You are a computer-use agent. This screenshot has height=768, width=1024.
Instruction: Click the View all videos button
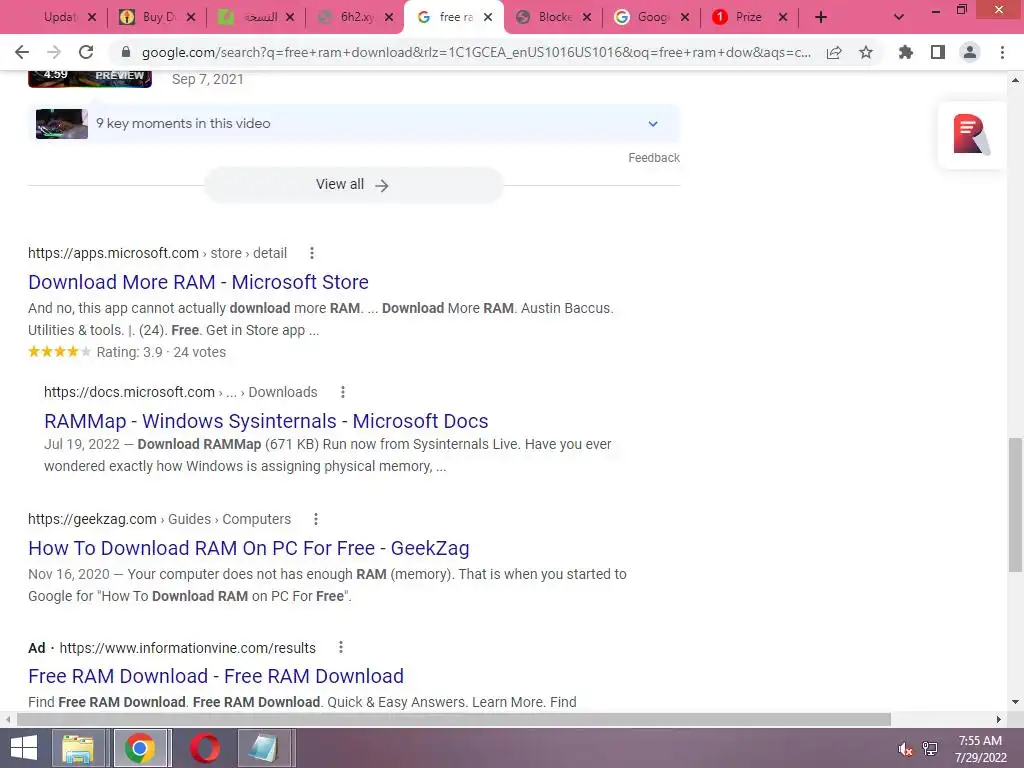[x=353, y=185]
